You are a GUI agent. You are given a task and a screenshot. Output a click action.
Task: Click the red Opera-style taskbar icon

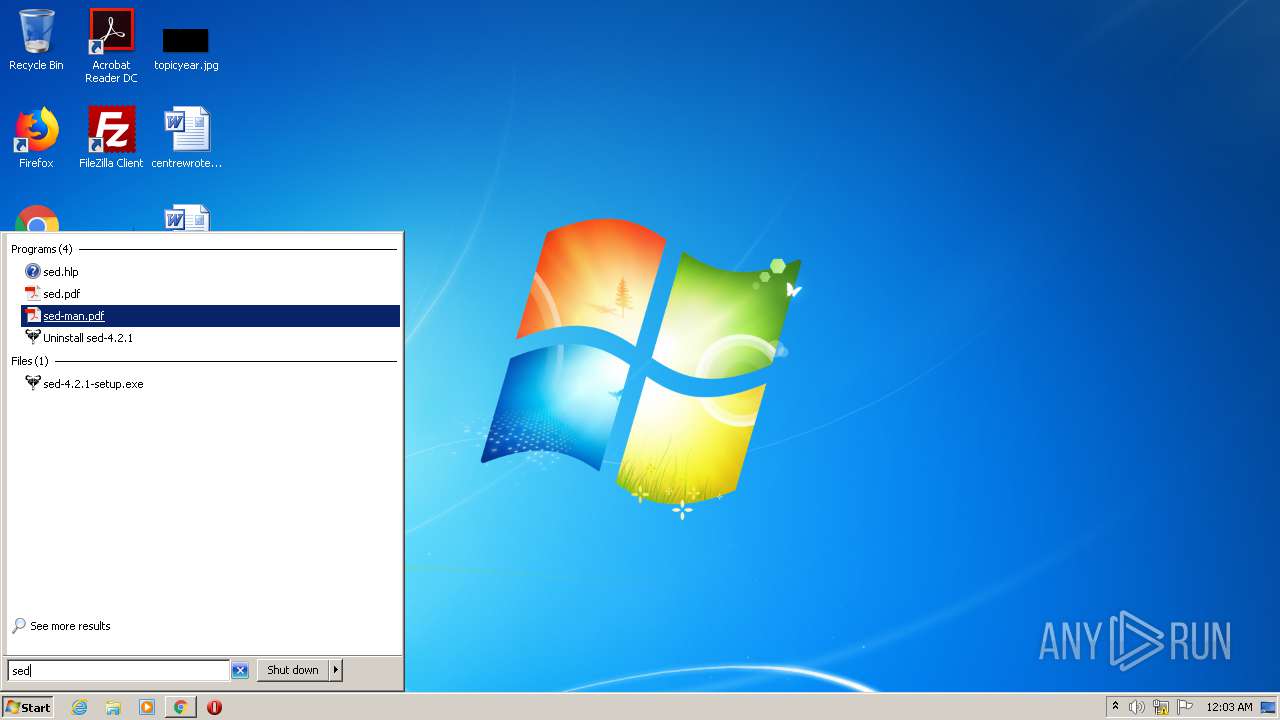[x=214, y=707]
